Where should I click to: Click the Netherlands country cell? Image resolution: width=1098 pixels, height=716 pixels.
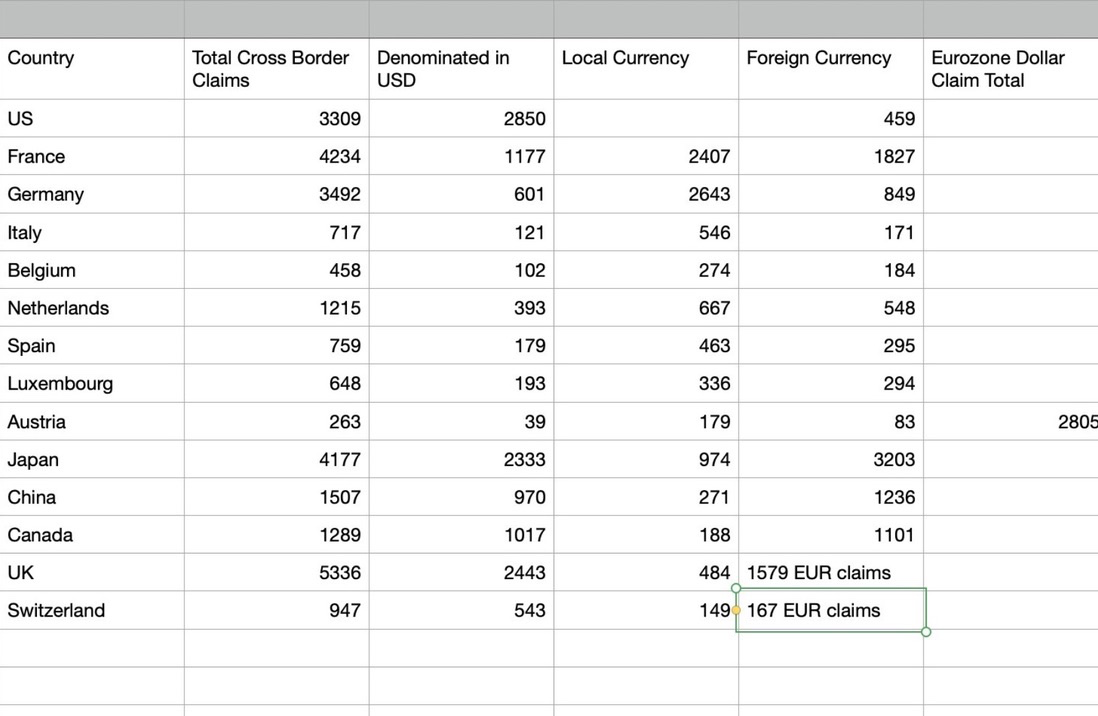92,308
